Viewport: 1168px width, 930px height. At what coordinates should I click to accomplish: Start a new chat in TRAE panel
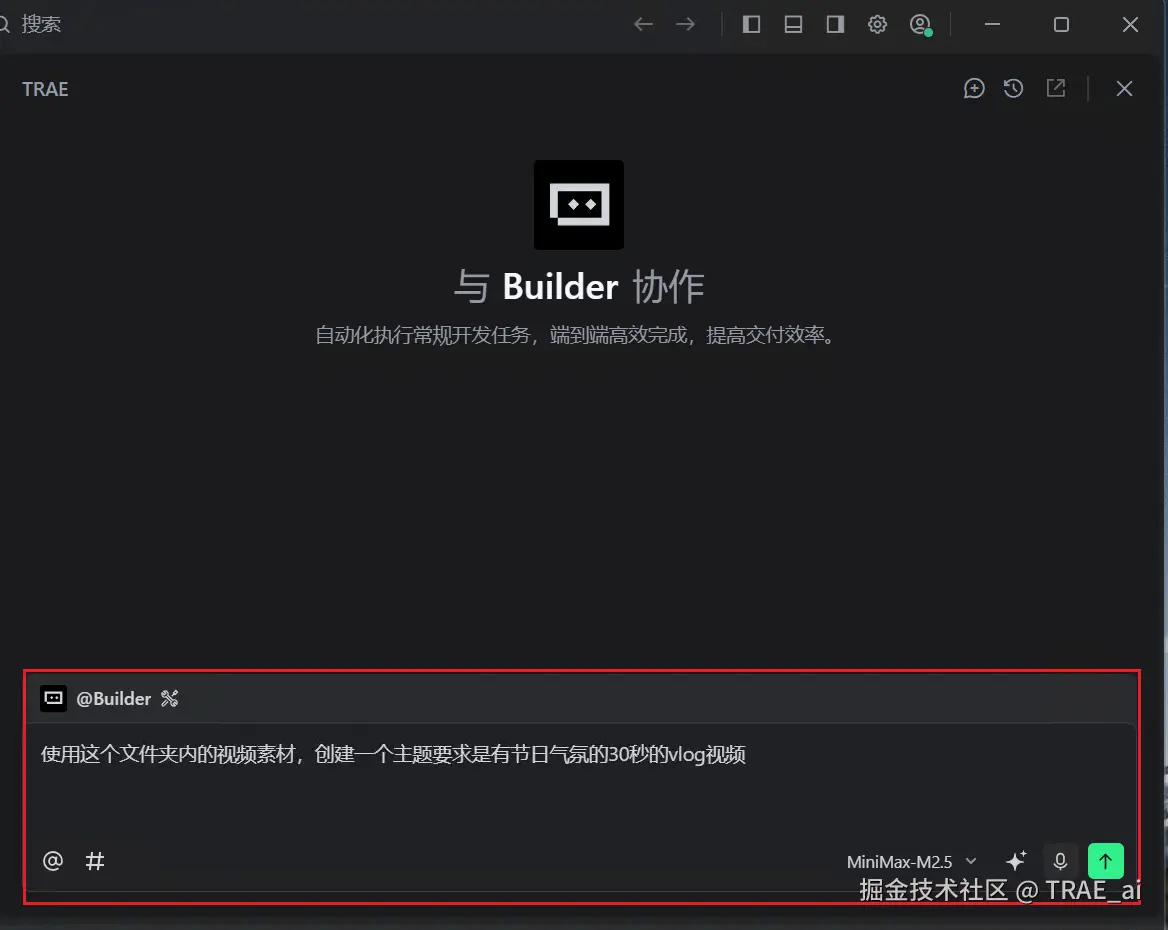(974, 89)
